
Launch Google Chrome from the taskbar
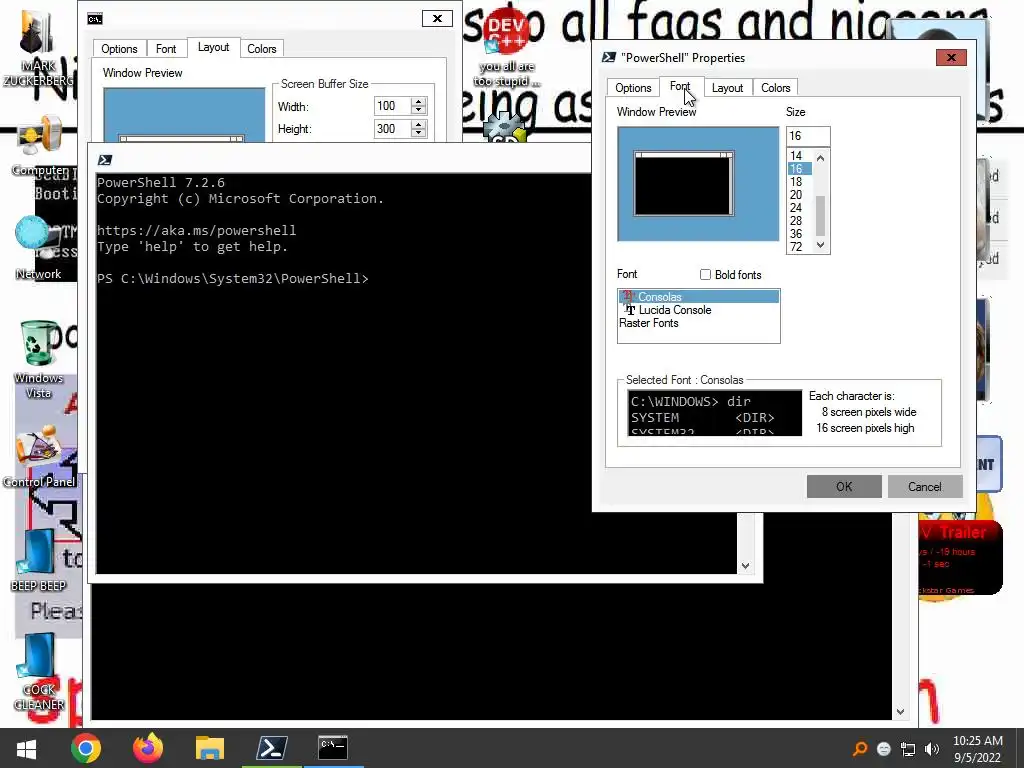pyautogui.click(x=86, y=748)
